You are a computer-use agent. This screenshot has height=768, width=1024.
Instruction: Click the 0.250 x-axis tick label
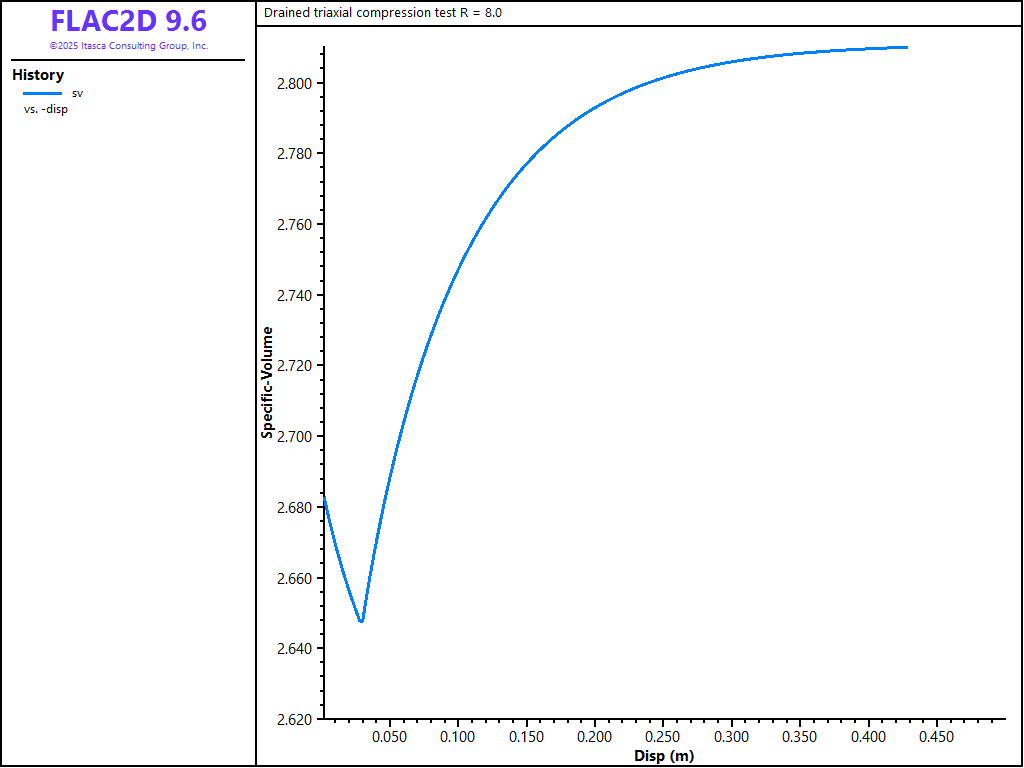pyautogui.click(x=663, y=737)
